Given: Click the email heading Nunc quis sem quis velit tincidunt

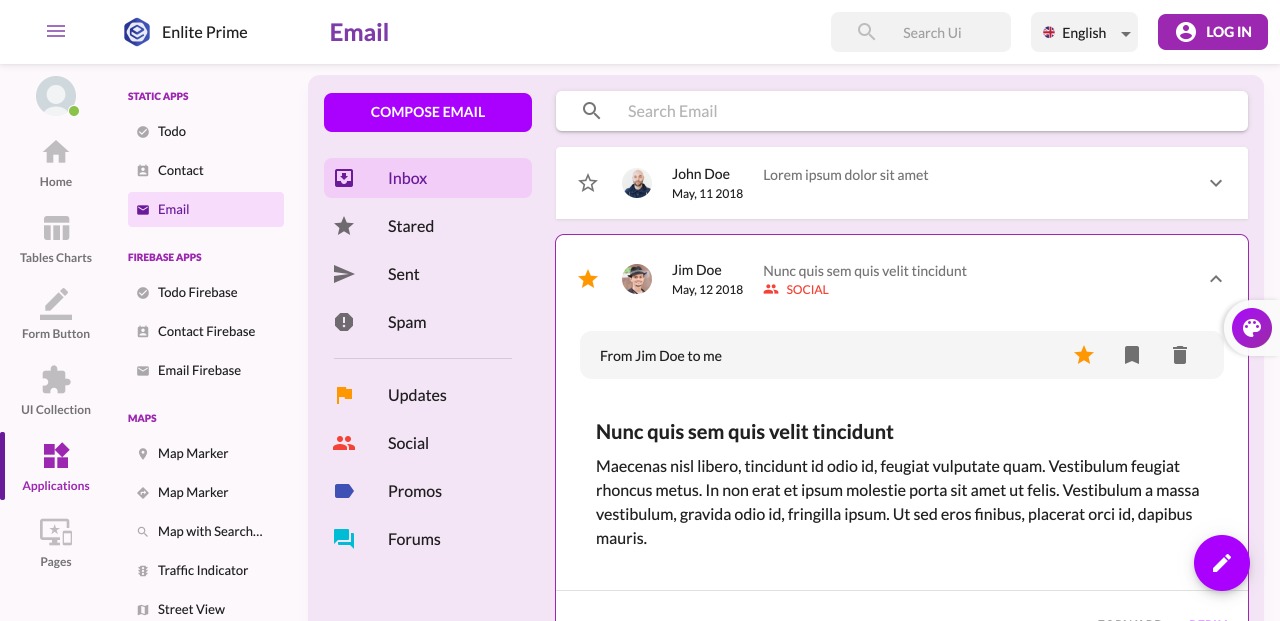Looking at the screenshot, I should click(745, 432).
